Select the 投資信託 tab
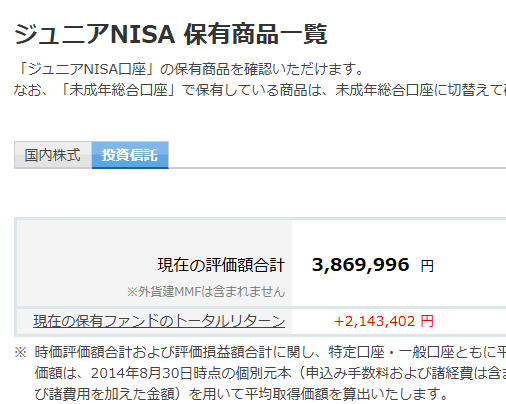This screenshot has width=506, height=404. point(130,155)
